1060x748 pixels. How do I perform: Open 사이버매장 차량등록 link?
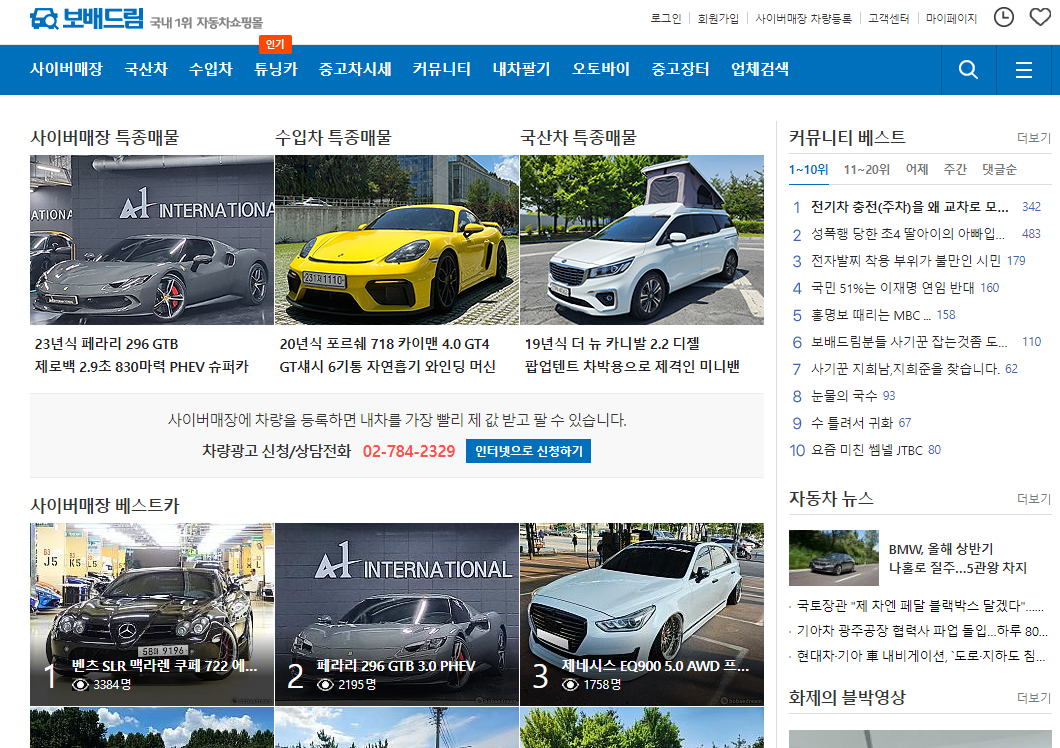coord(803,18)
